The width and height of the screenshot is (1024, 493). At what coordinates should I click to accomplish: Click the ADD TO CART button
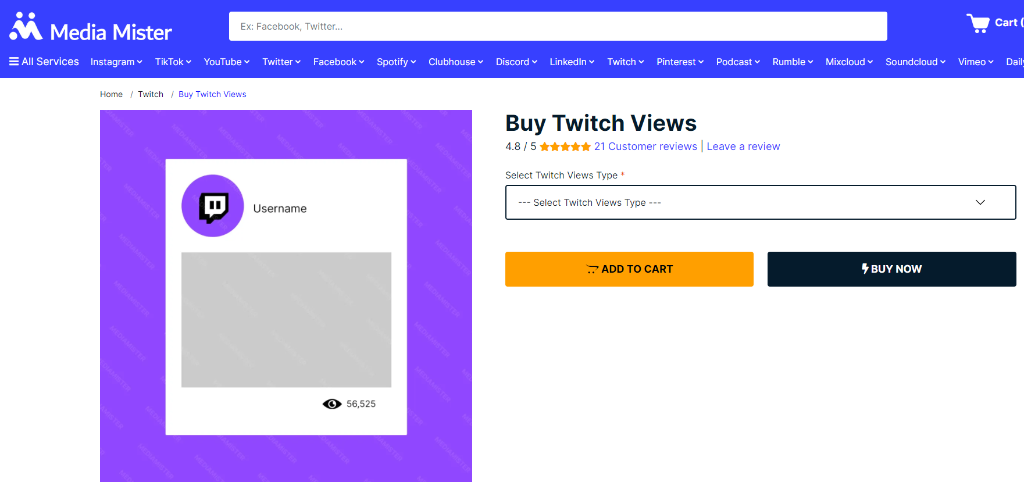[x=629, y=269]
